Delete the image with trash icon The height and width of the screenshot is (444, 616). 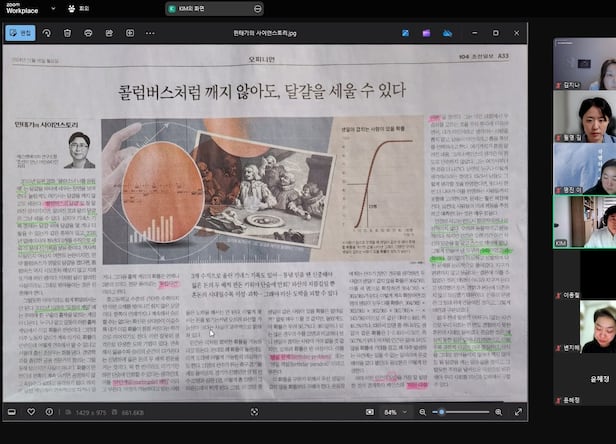click(67, 32)
